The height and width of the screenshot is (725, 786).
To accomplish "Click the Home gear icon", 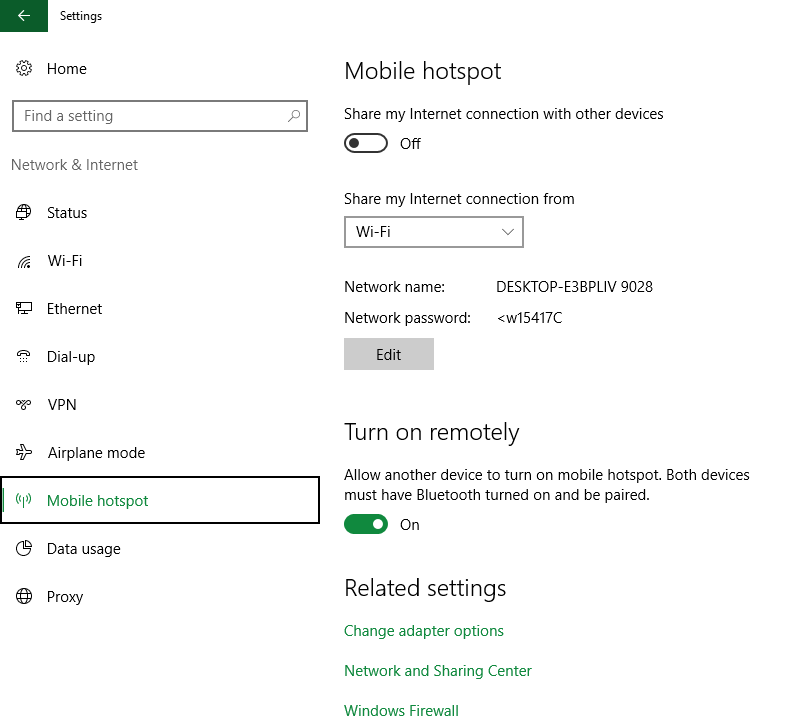I will 24,68.
